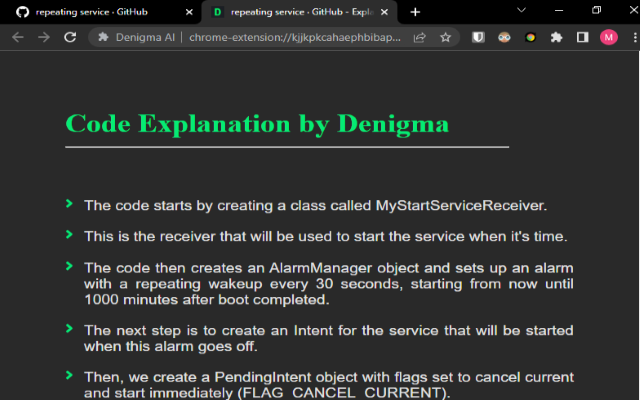Image resolution: width=640 pixels, height=400 pixels.
Task: Click the 'Code Explanation by Denigma' heading
Action: [x=257, y=123]
